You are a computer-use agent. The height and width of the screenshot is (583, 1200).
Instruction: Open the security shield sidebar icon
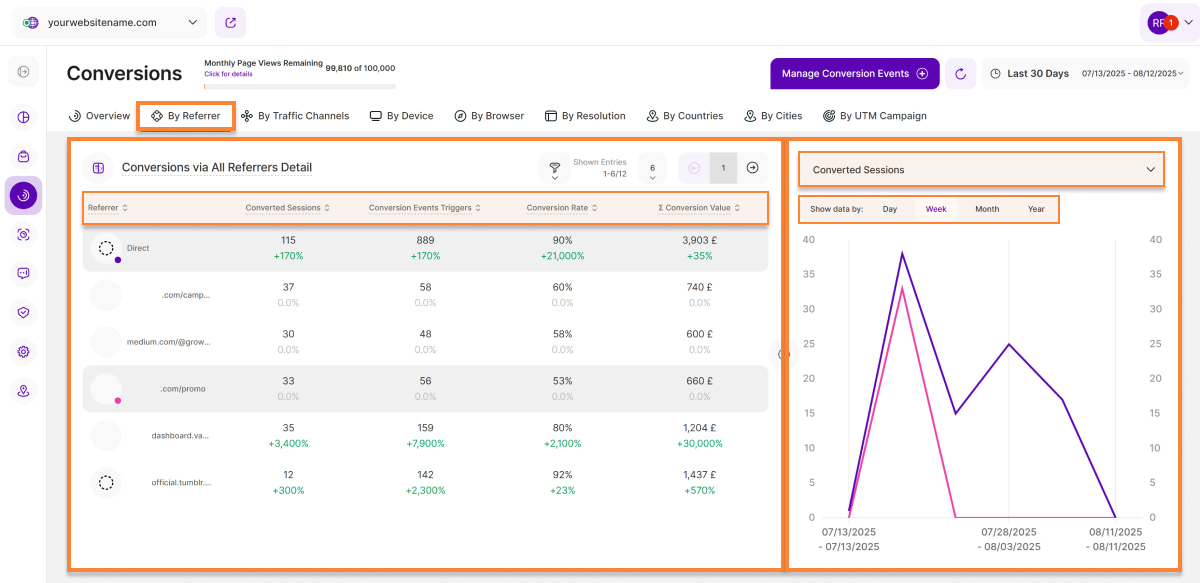(x=24, y=312)
